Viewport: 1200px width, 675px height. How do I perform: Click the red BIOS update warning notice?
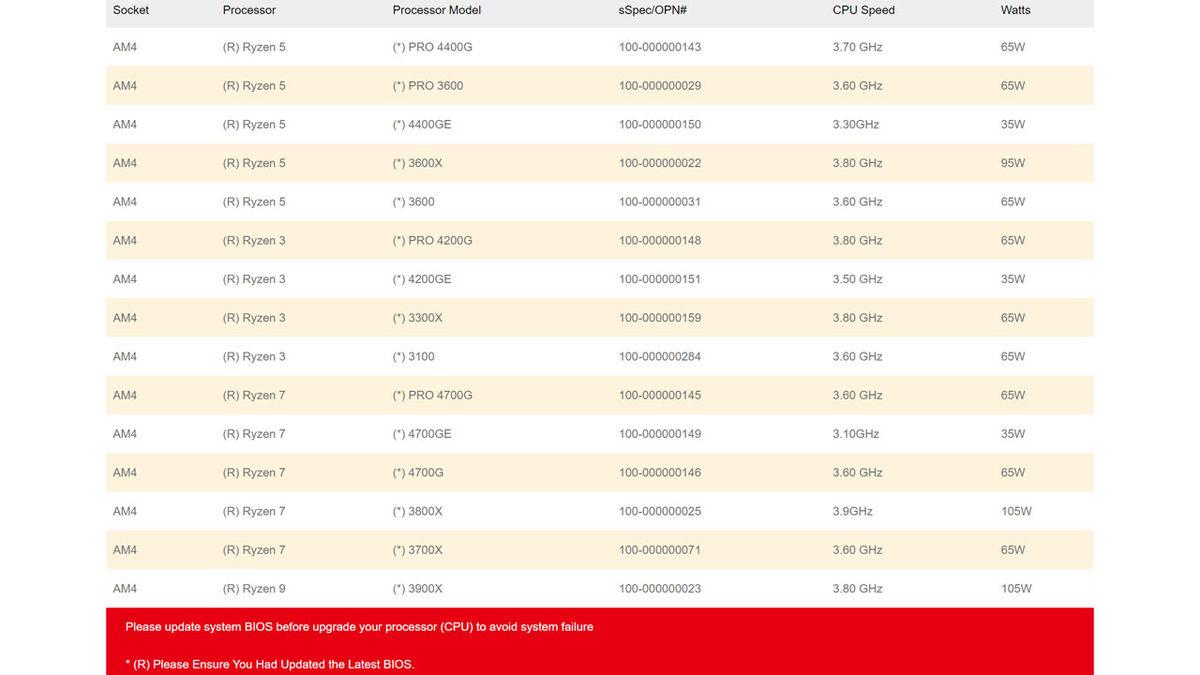(x=359, y=627)
